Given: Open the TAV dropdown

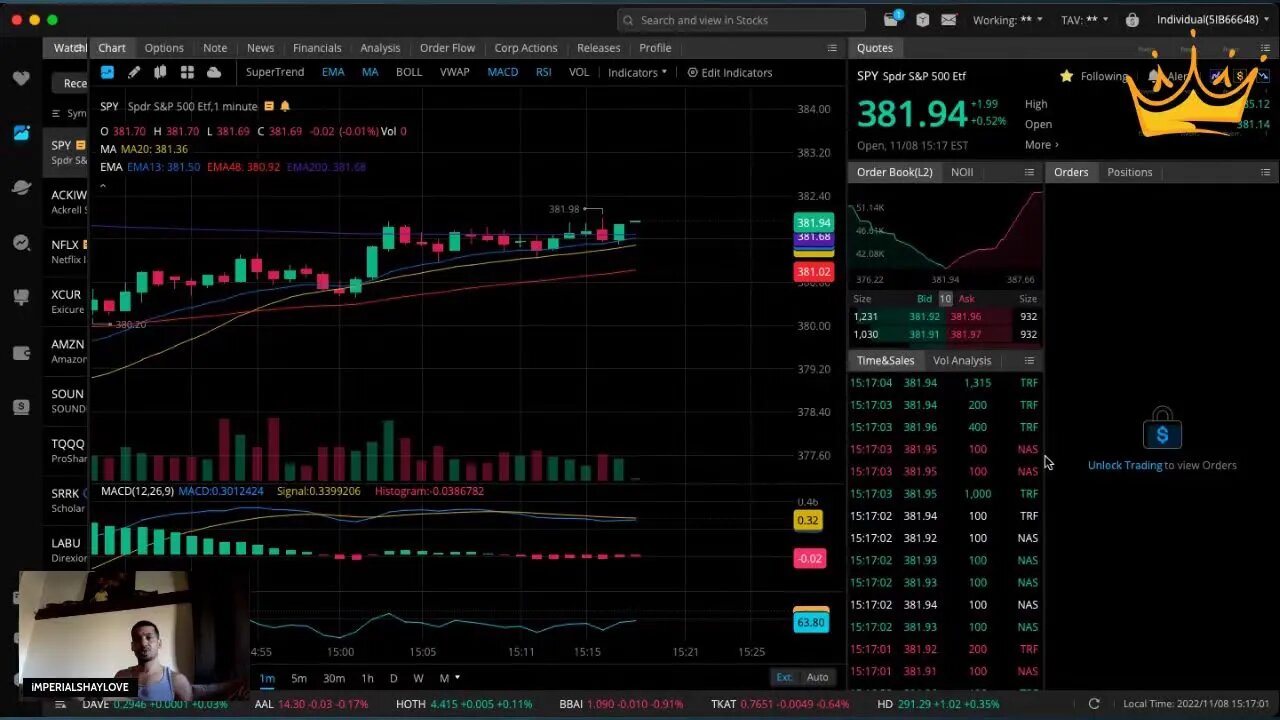Looking at the screenshot, I should 1085,19.
